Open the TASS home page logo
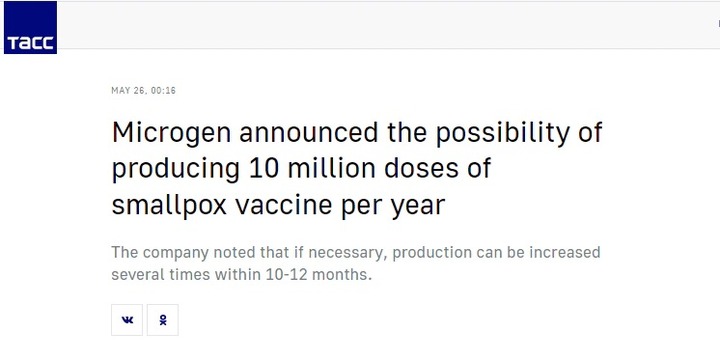Viewport: 720px width, 360px height. [30, 28]
